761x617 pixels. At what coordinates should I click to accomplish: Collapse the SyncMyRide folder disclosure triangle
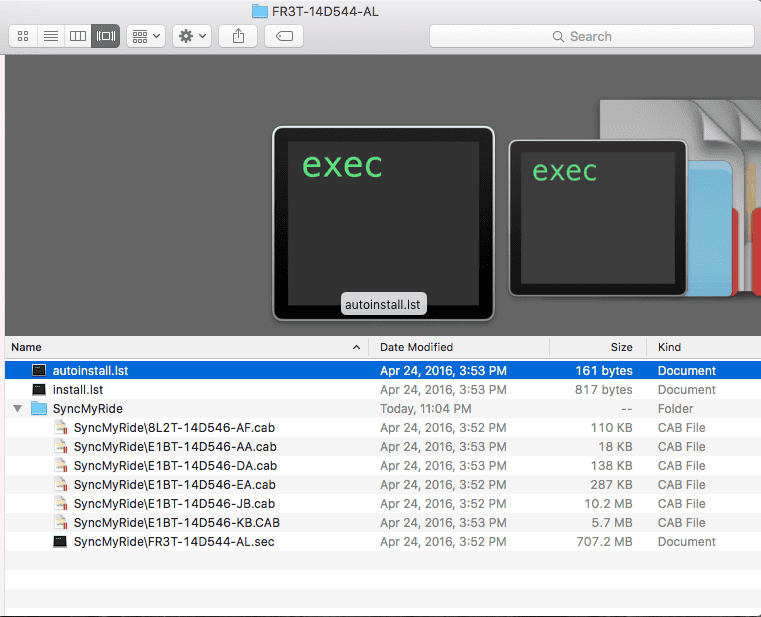[x=17, y=409]
